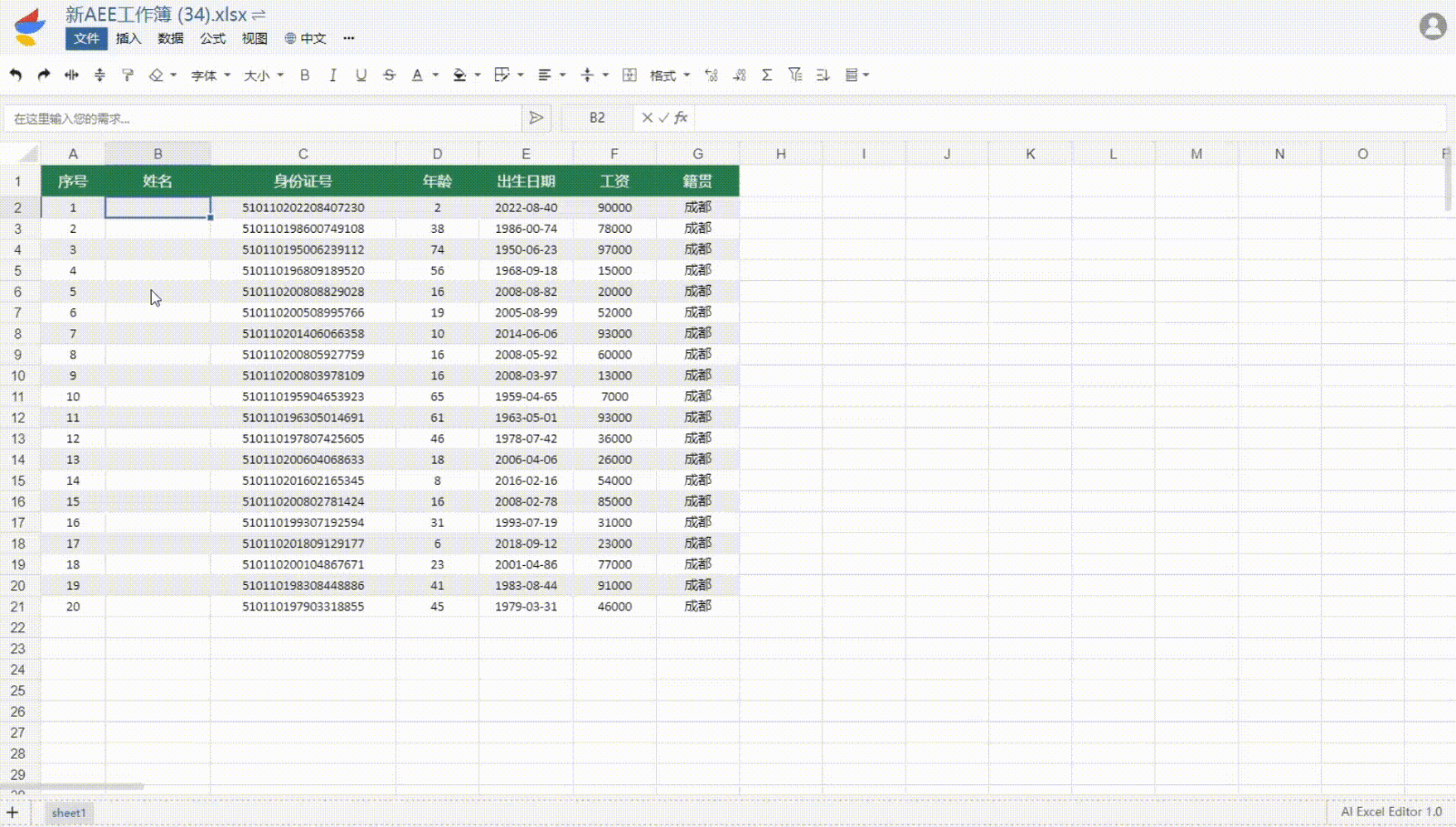Click the fx insert function button
Viewport: 1456px width, 827px height.
point(679,117)
